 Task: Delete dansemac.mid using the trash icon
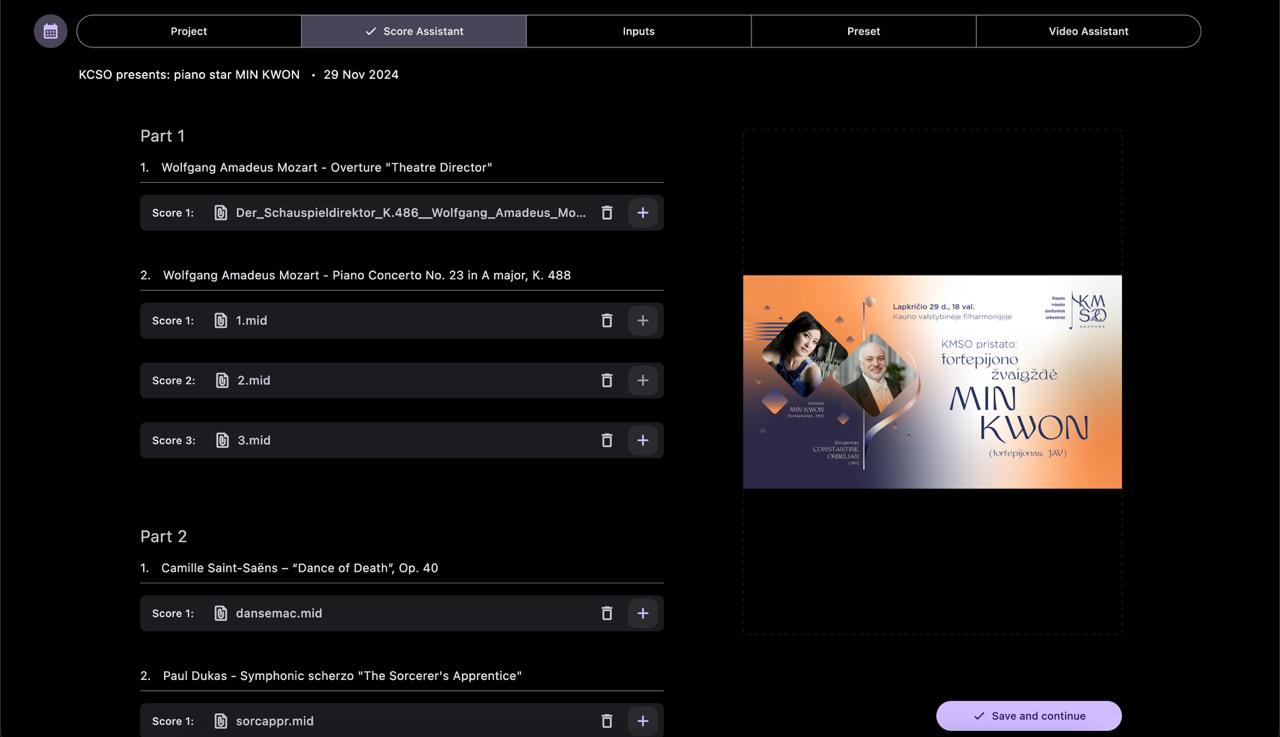pyautogui.click(x=606, y=613)
